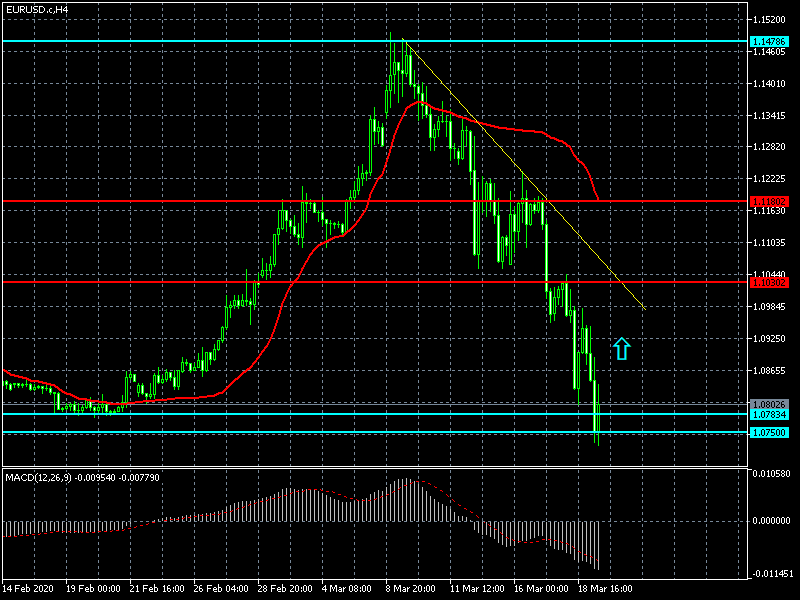This screenshot has height=600, width=800.
Task: Click the 1.13415 price axis label
Action: (x=769, y=116)
